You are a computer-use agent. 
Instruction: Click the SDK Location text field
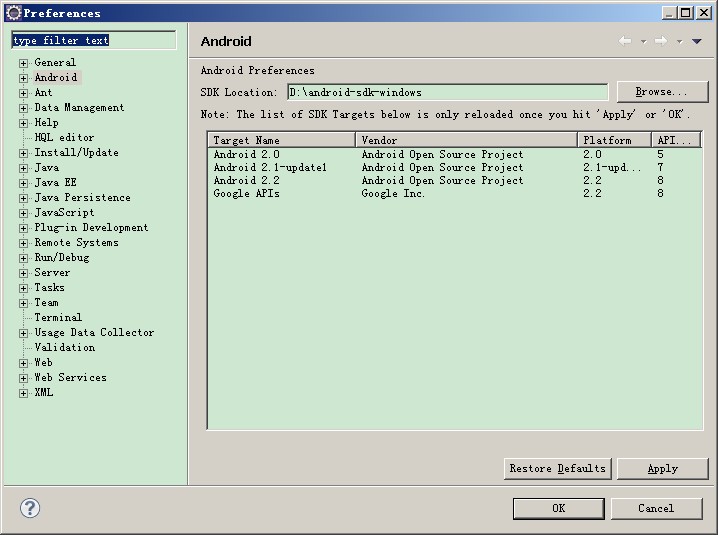pos(447,92)
